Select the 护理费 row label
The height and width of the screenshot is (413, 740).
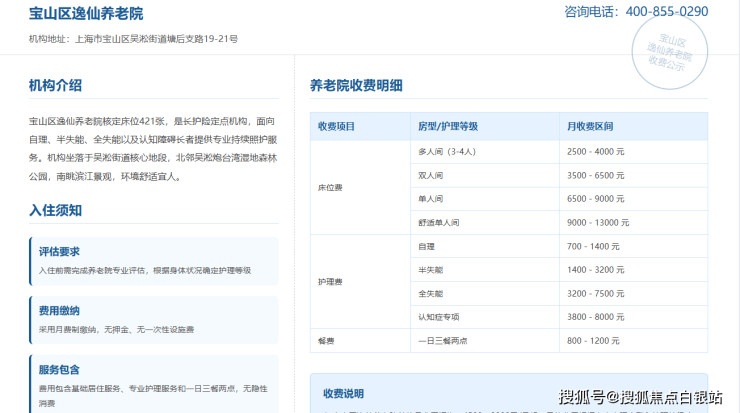coord(330,282)
